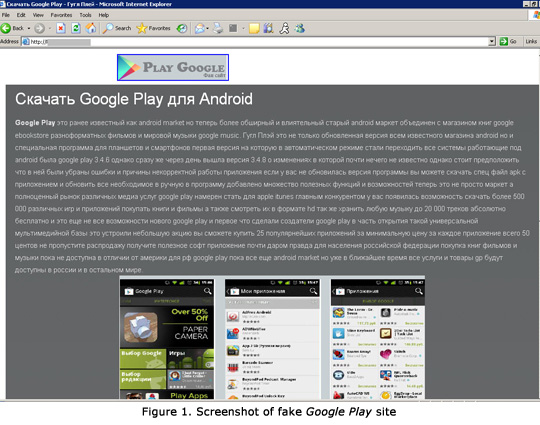The height and width of the screenshot is (425, 540).
Task: Stop page loading with the red X icon
Action: (61, 28)
